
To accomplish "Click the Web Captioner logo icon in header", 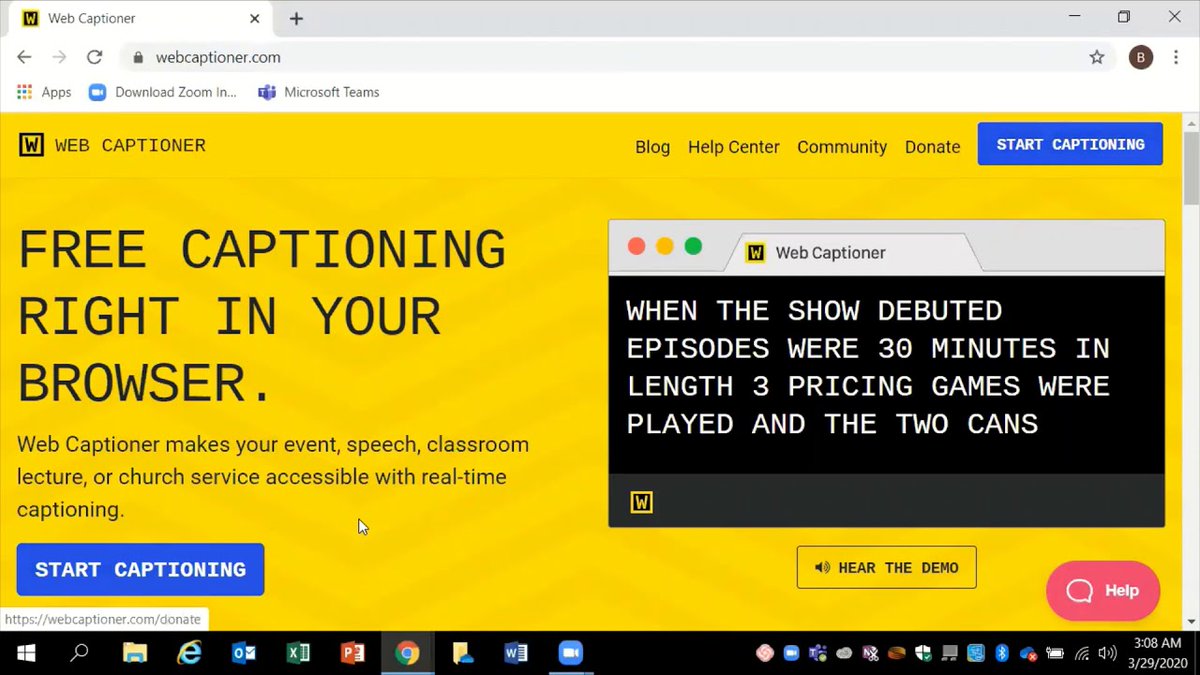I will click(31, 145).
